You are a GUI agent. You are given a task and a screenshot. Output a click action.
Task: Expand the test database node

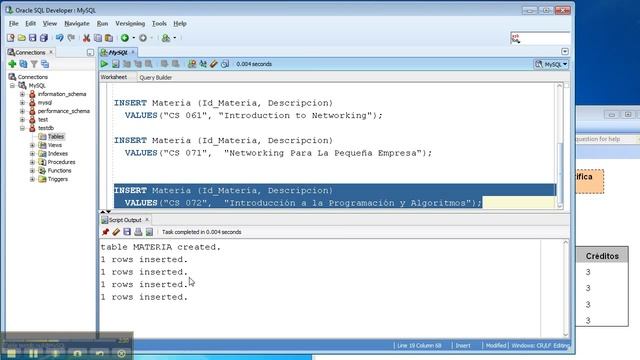click(22, 120)
